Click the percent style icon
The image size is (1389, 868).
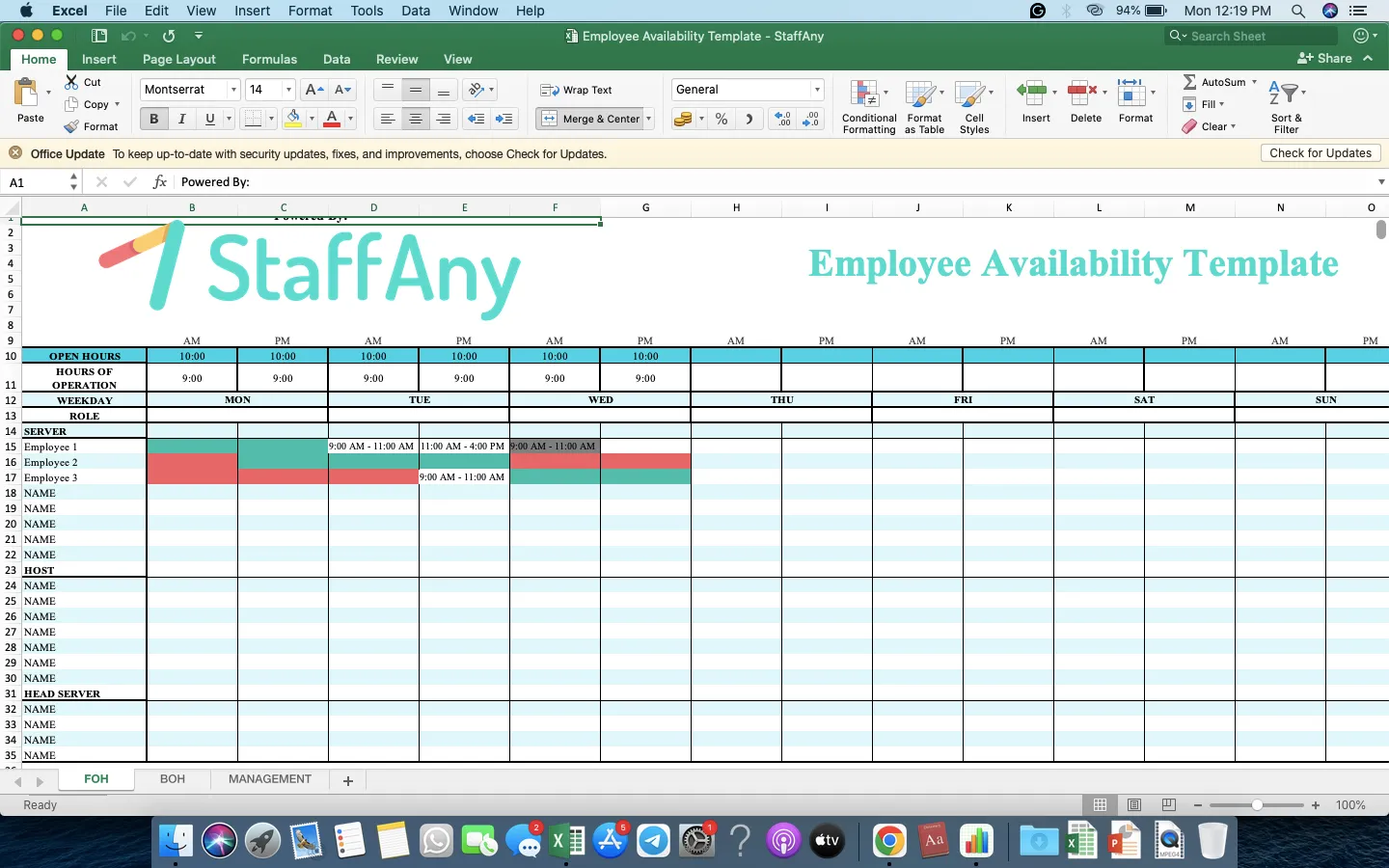click(722, 119)
